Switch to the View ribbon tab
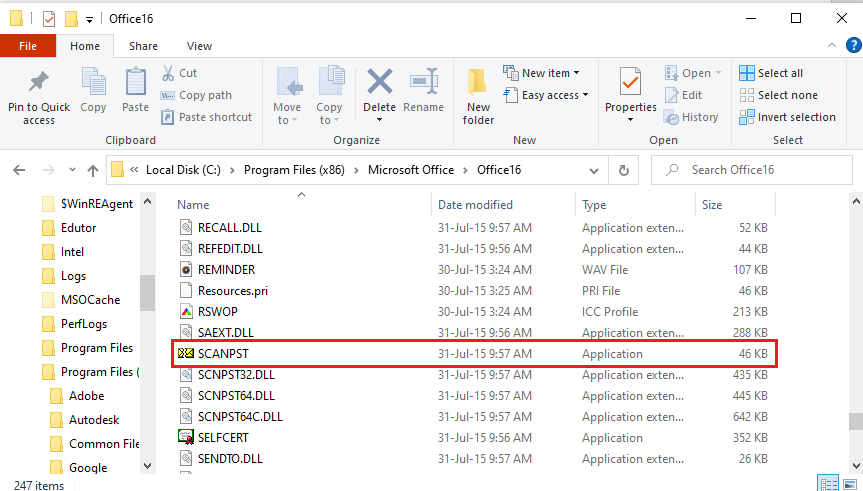Image resolution: width=863 pixels, height=491 pixels. coord(199,46)
